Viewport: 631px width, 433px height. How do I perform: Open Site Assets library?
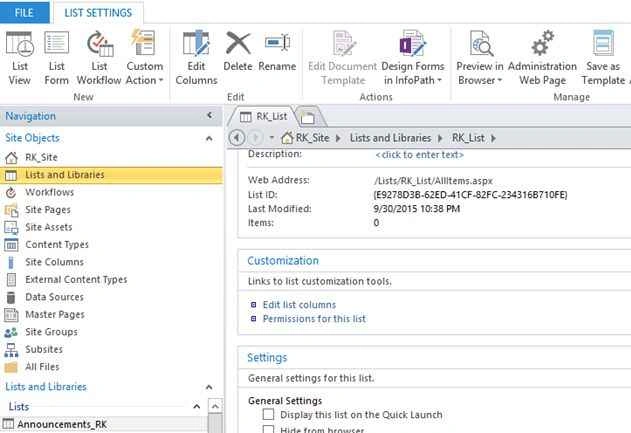click(x=48, y=227)
